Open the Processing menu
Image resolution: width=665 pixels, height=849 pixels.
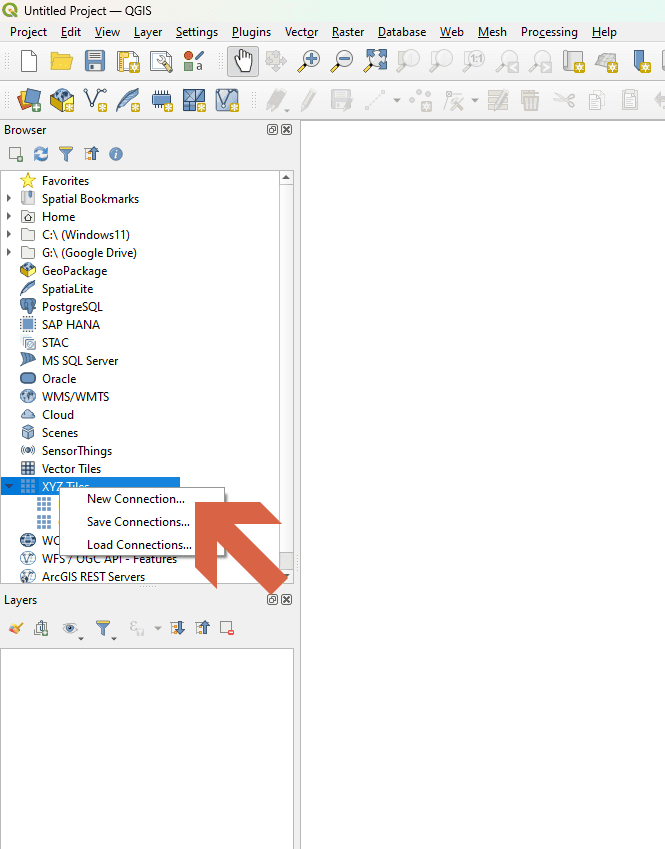tap(549, 32)
